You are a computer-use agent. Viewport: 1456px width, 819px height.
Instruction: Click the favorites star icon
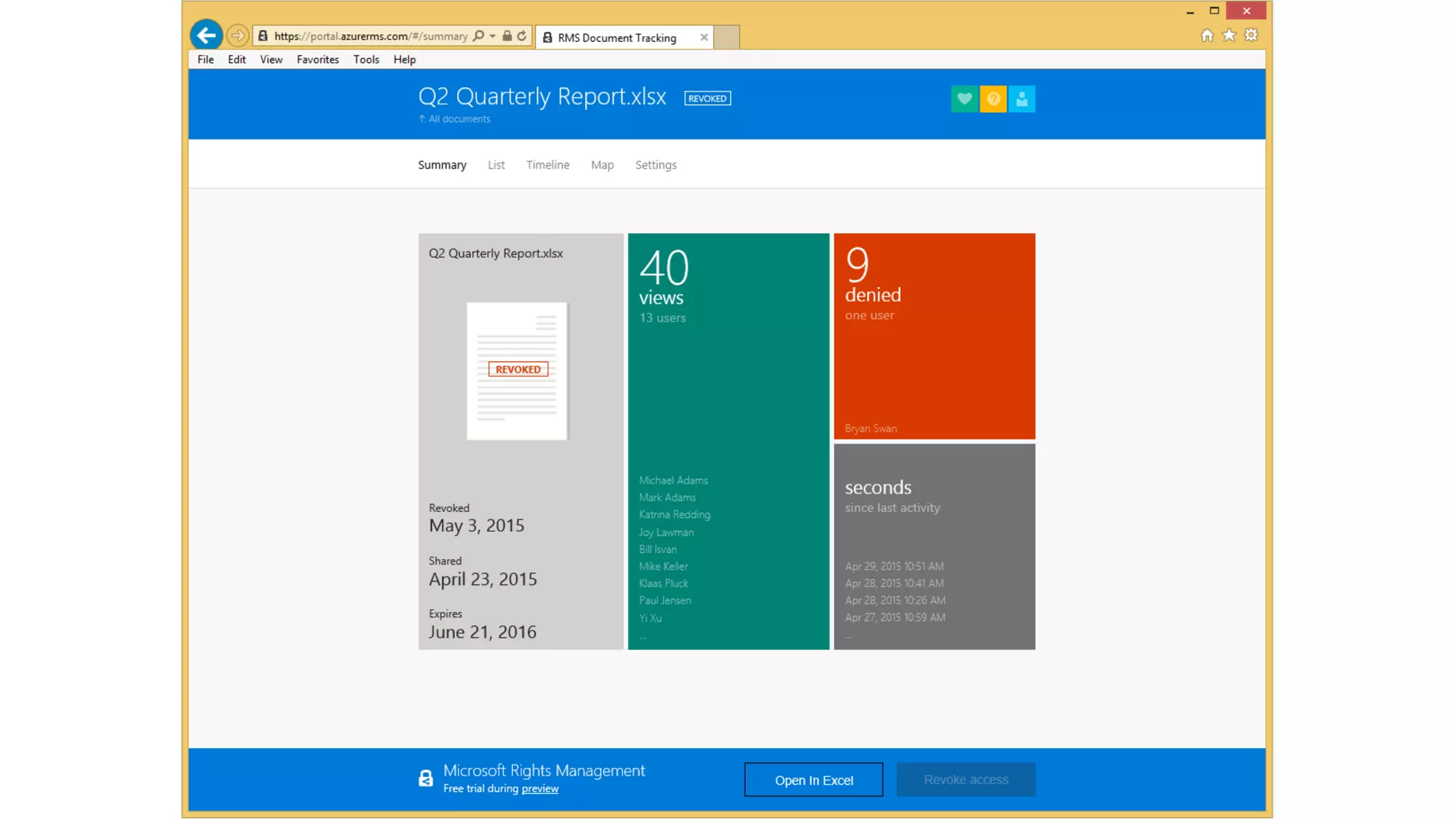(x=1228, y=35)
